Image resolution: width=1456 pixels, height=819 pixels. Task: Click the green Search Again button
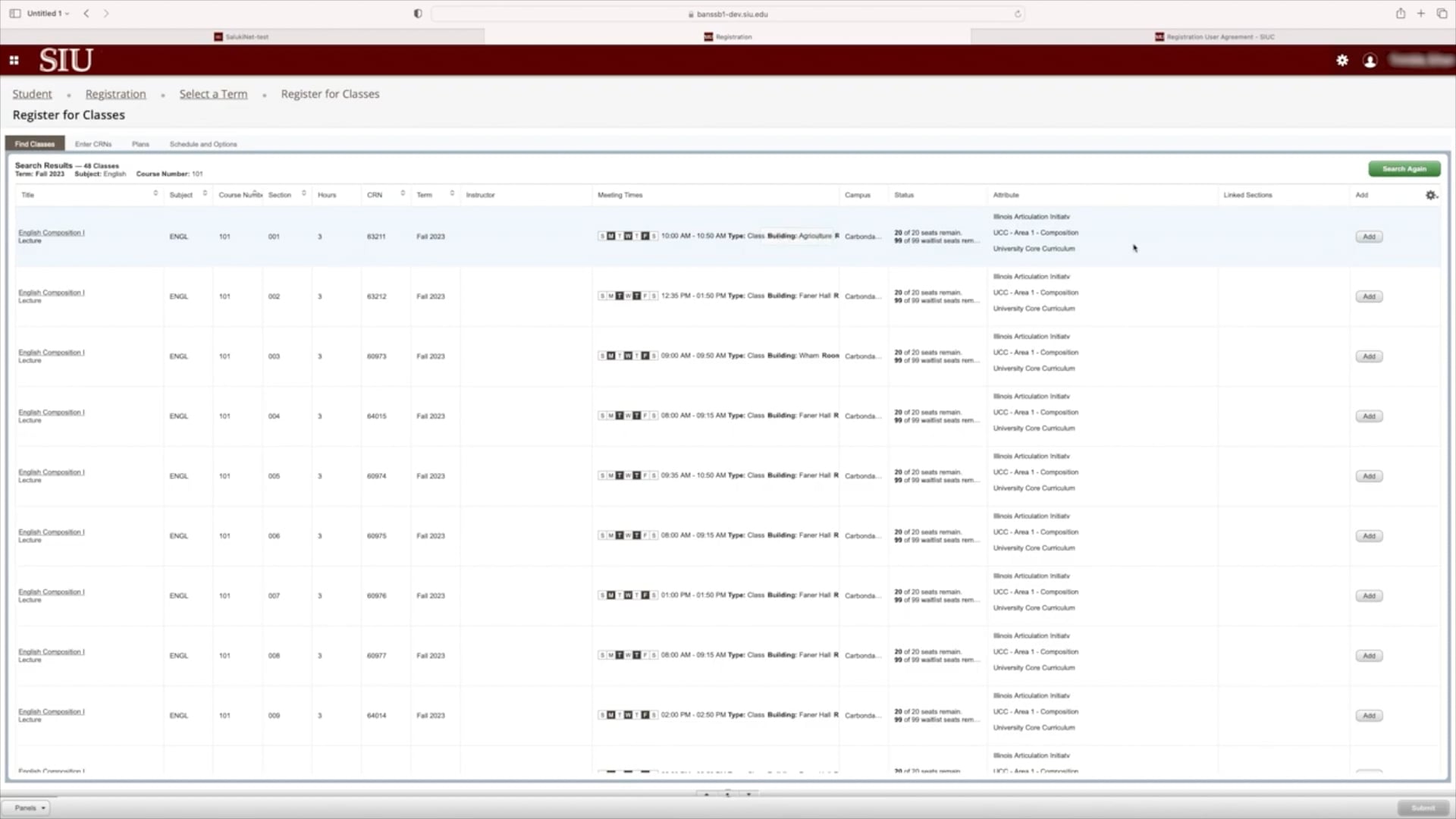click(1404, 168)
